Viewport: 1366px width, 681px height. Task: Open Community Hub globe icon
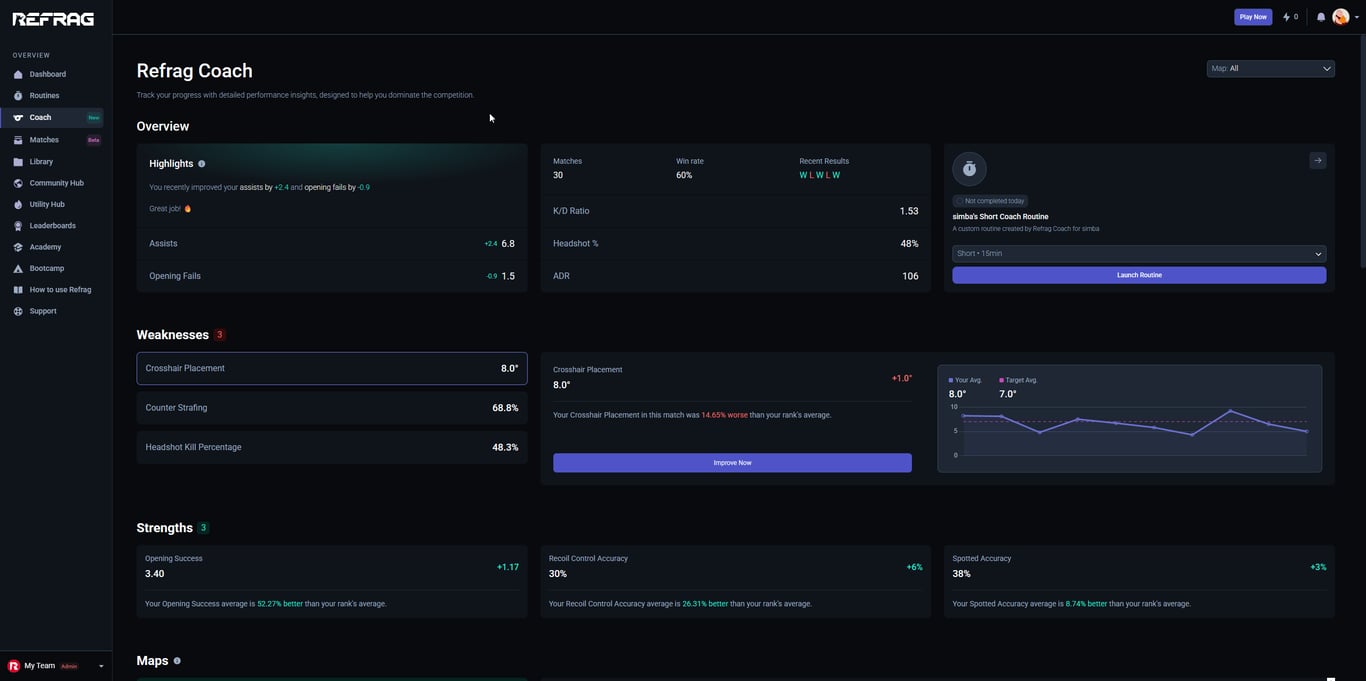[x=18, y=183]
